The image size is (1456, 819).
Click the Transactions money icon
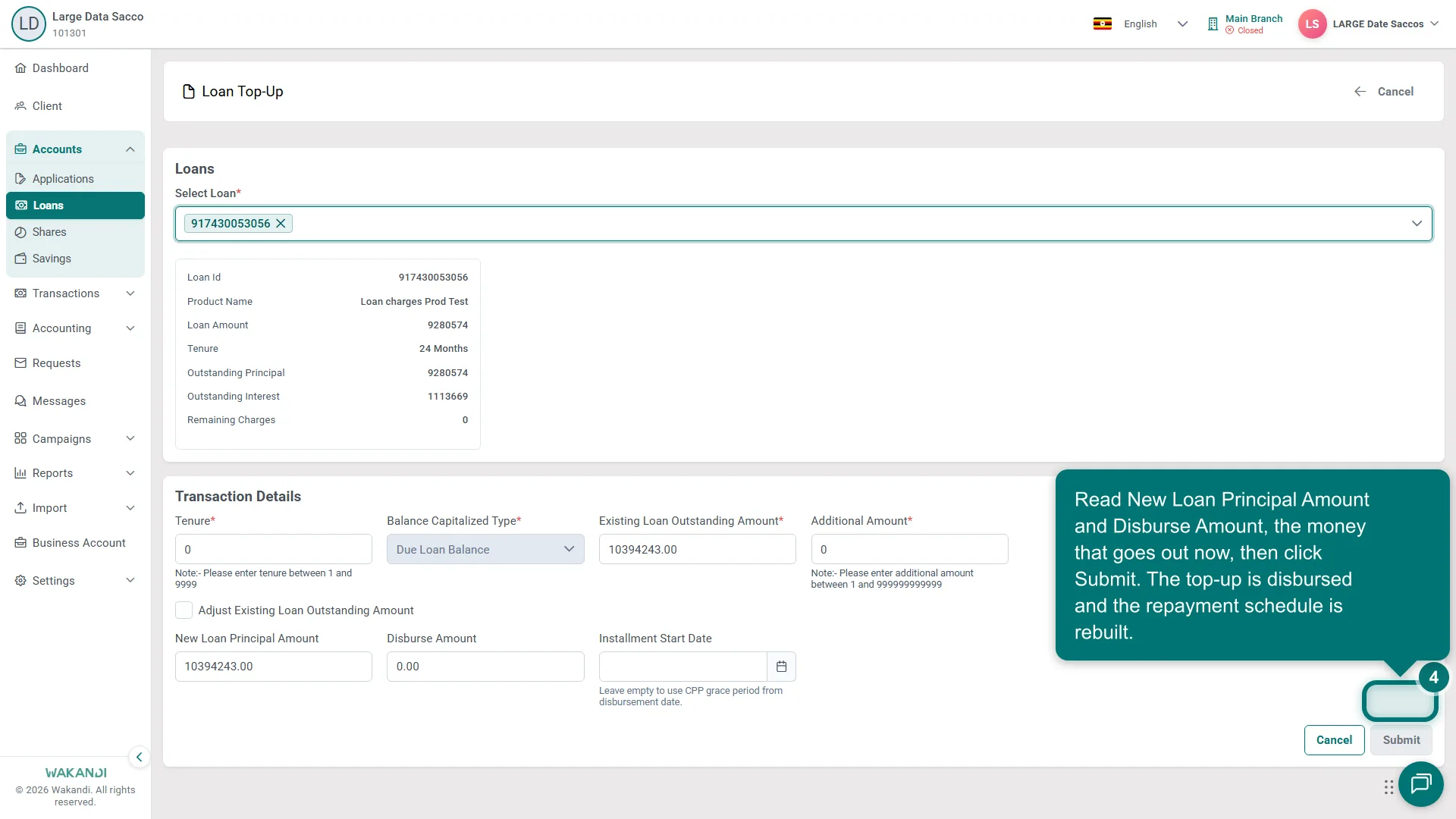coord(20,293)
